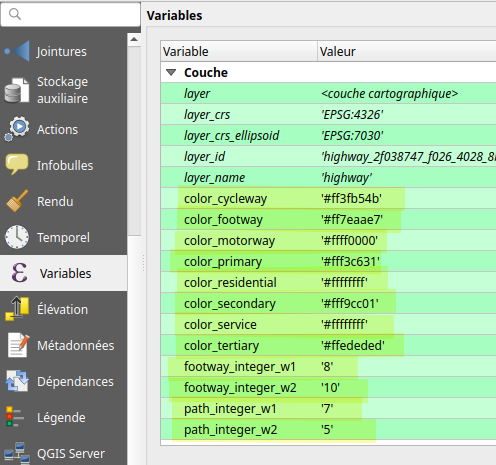This screenshot has height=465, width=496.
Task: Click the '#ff3fb54b' cycleway value
Action: tap(351, 199)
